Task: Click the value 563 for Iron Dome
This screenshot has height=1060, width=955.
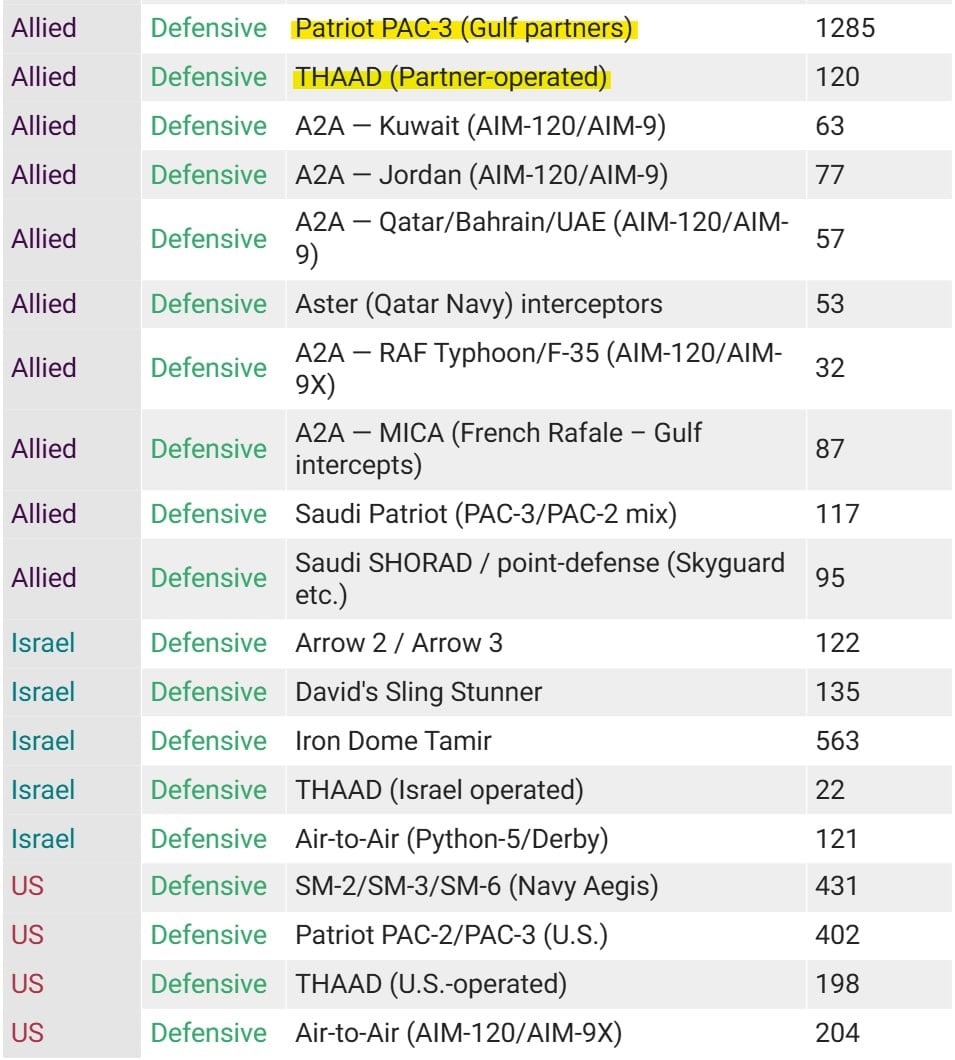Action: pyautogui.click(x=837, y=741)
